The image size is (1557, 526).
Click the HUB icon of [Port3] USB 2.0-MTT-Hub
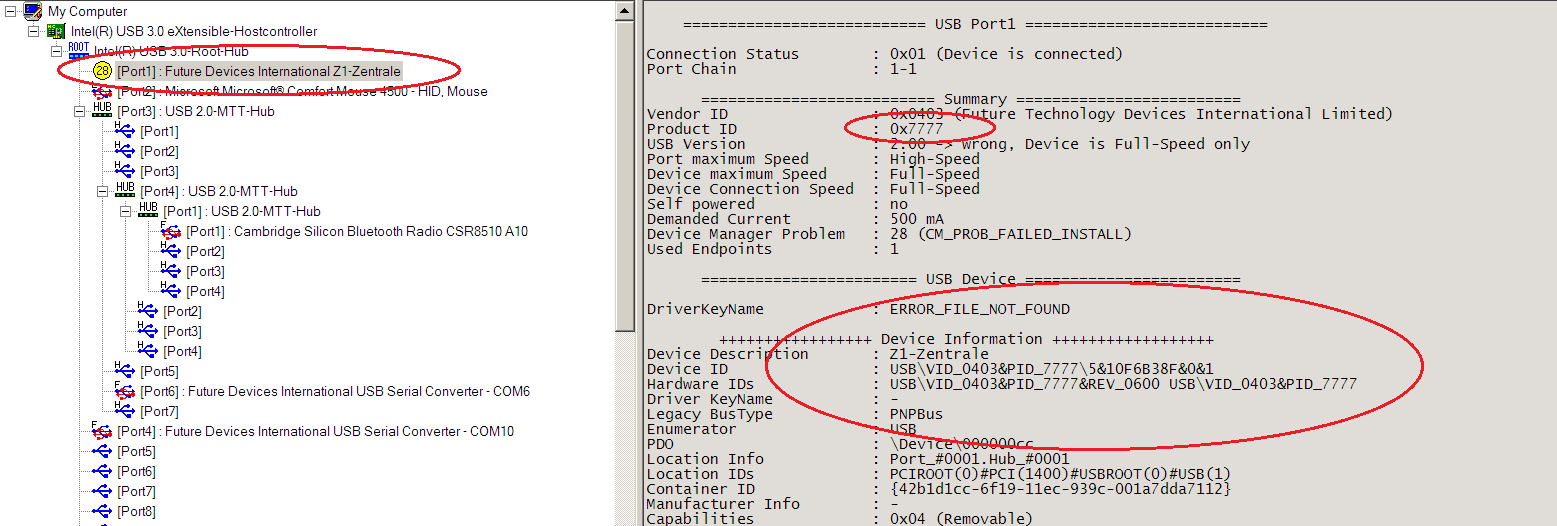coord(102,111)
